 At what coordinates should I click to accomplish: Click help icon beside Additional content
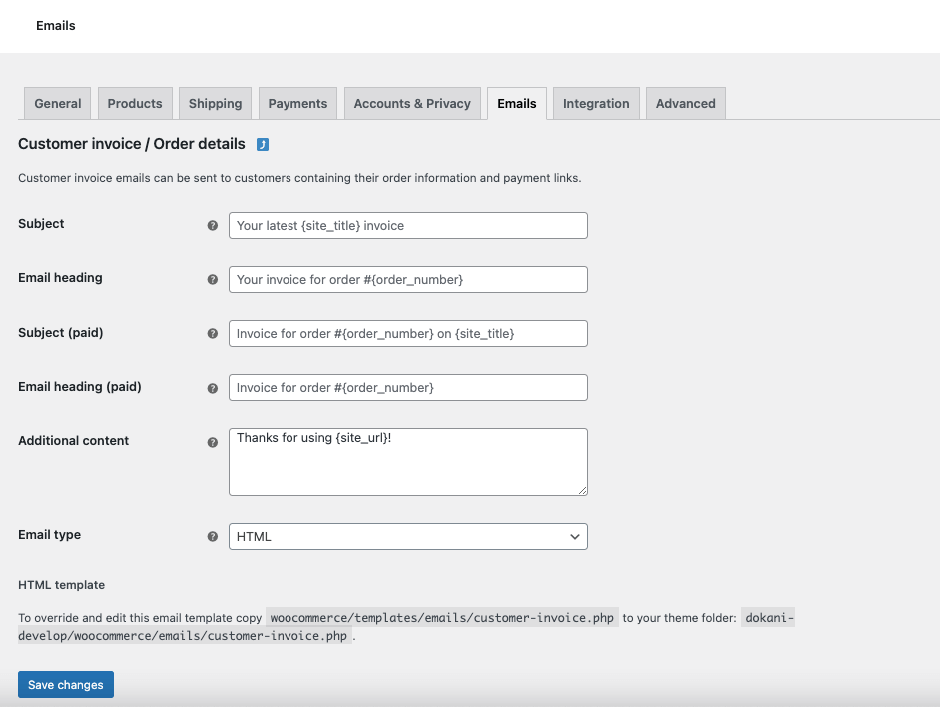point(213,442)
